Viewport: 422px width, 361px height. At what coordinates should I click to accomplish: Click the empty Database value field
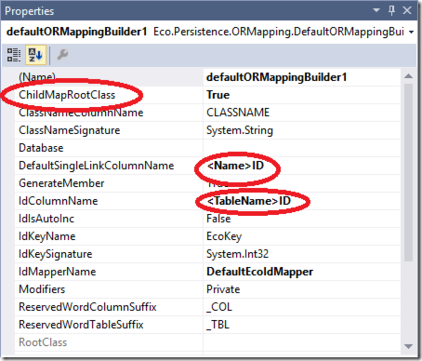click(302, 148)
